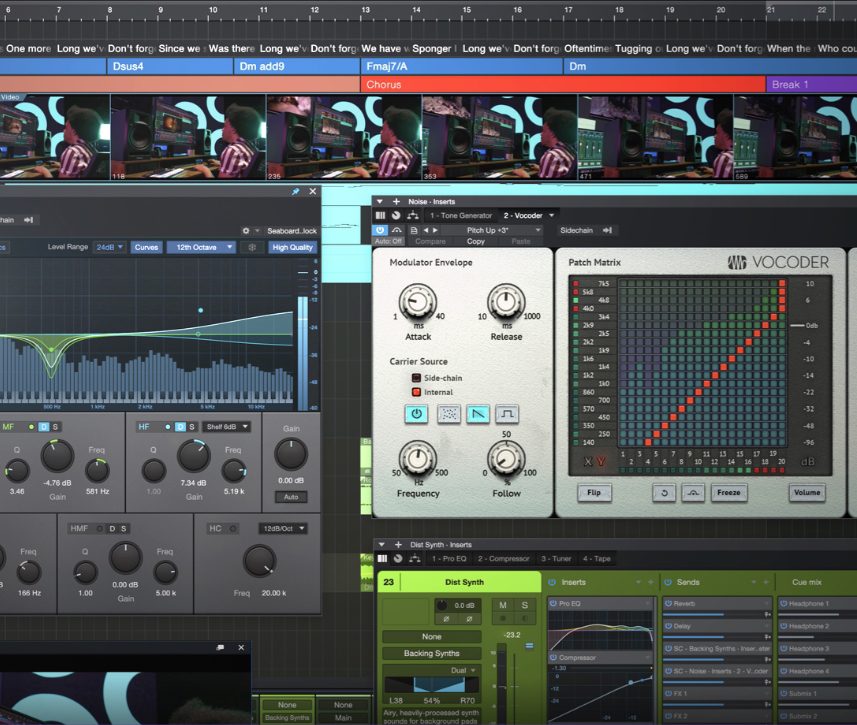Toggle the carrier power button in Vocoder
Screen dimensions: 857x725
click(x=416, y=414)
